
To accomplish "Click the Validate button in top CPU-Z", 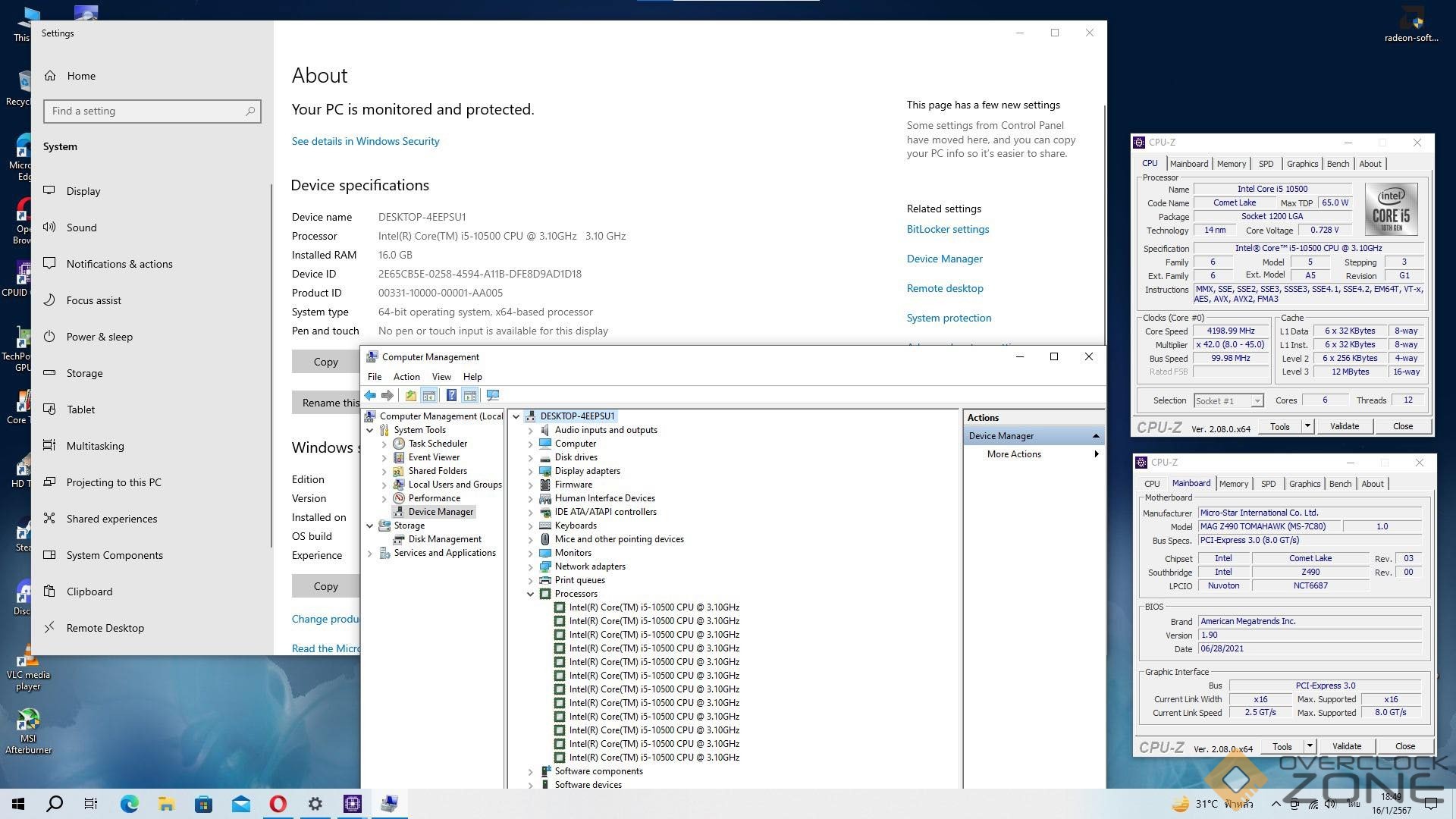I will (x=1344, y=426).
